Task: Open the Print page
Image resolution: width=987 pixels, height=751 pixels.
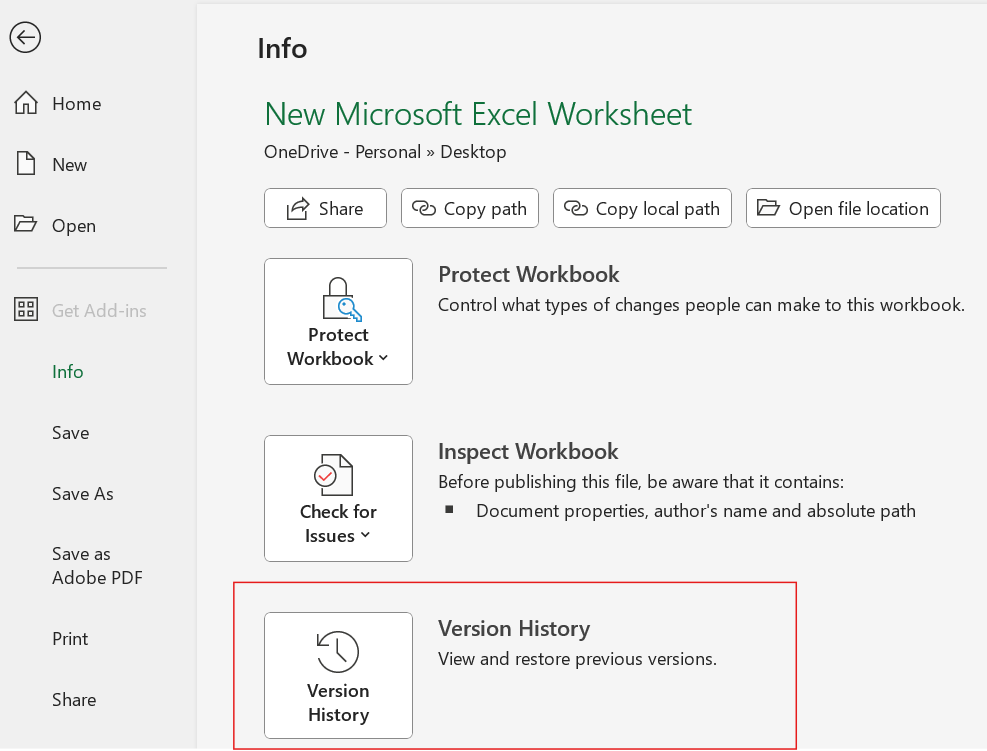Action: point(70,639)
